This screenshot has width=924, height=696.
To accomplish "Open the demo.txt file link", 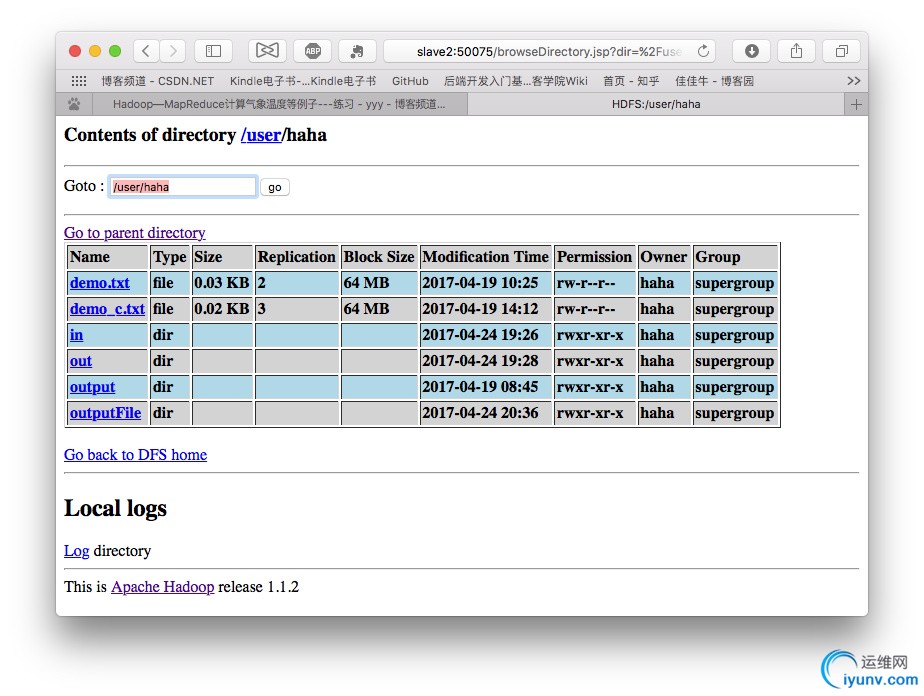I will (x=100, y=283).
